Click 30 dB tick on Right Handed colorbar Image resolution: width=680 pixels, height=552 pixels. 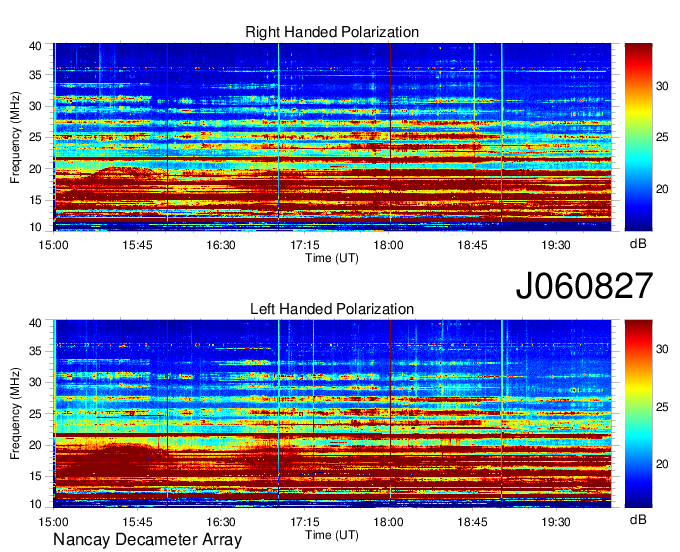pyautogui.click(x=662, y=86)
